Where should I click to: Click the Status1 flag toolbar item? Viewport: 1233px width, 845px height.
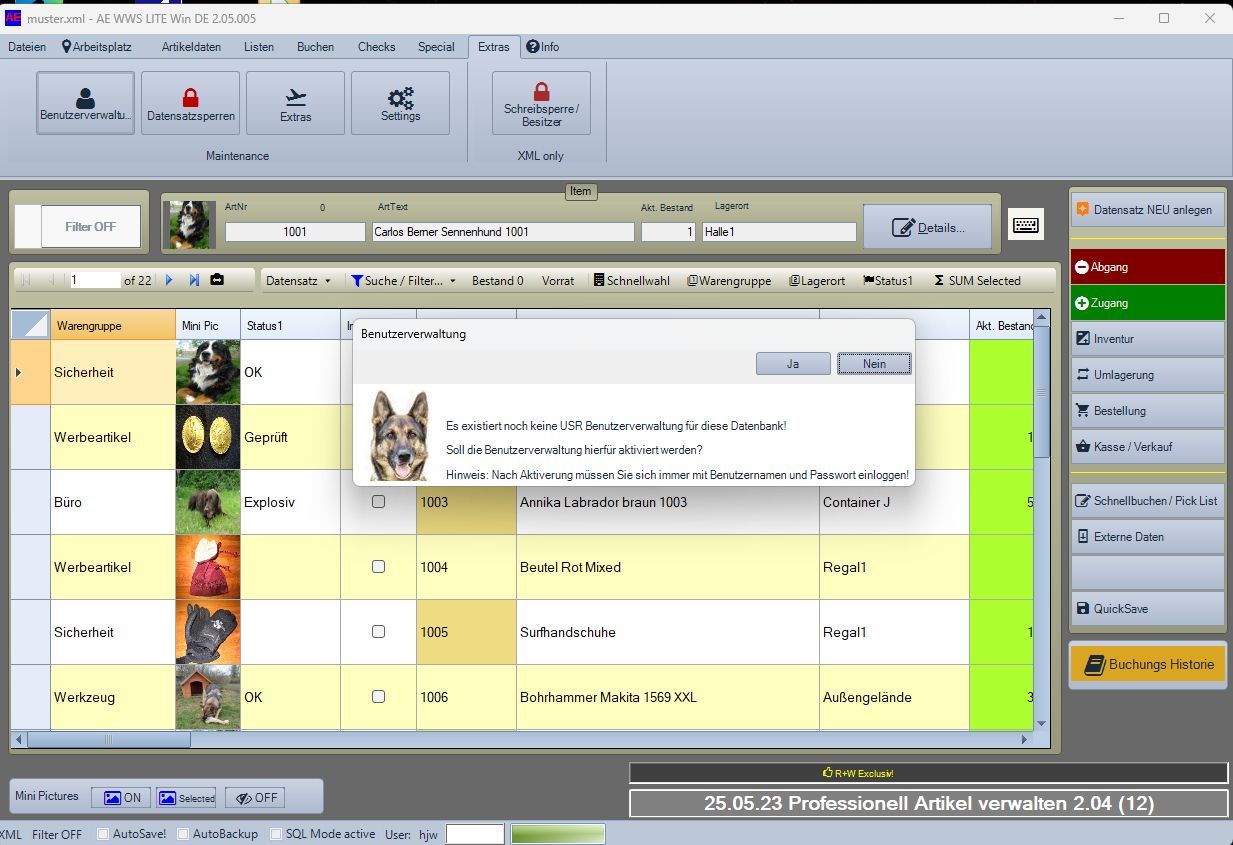click(x=887, y=281)
